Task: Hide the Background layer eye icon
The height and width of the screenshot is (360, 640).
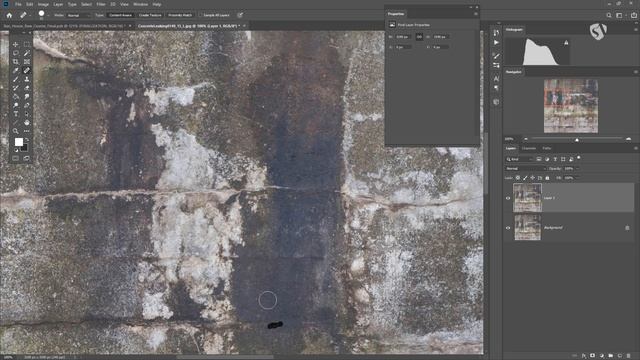Action: coord(508,228)
